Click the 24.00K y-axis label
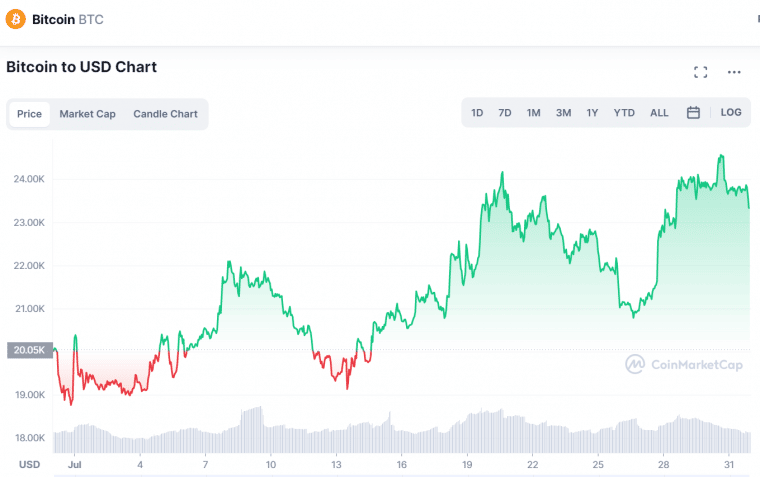760x477 pixels. [29, 179]
